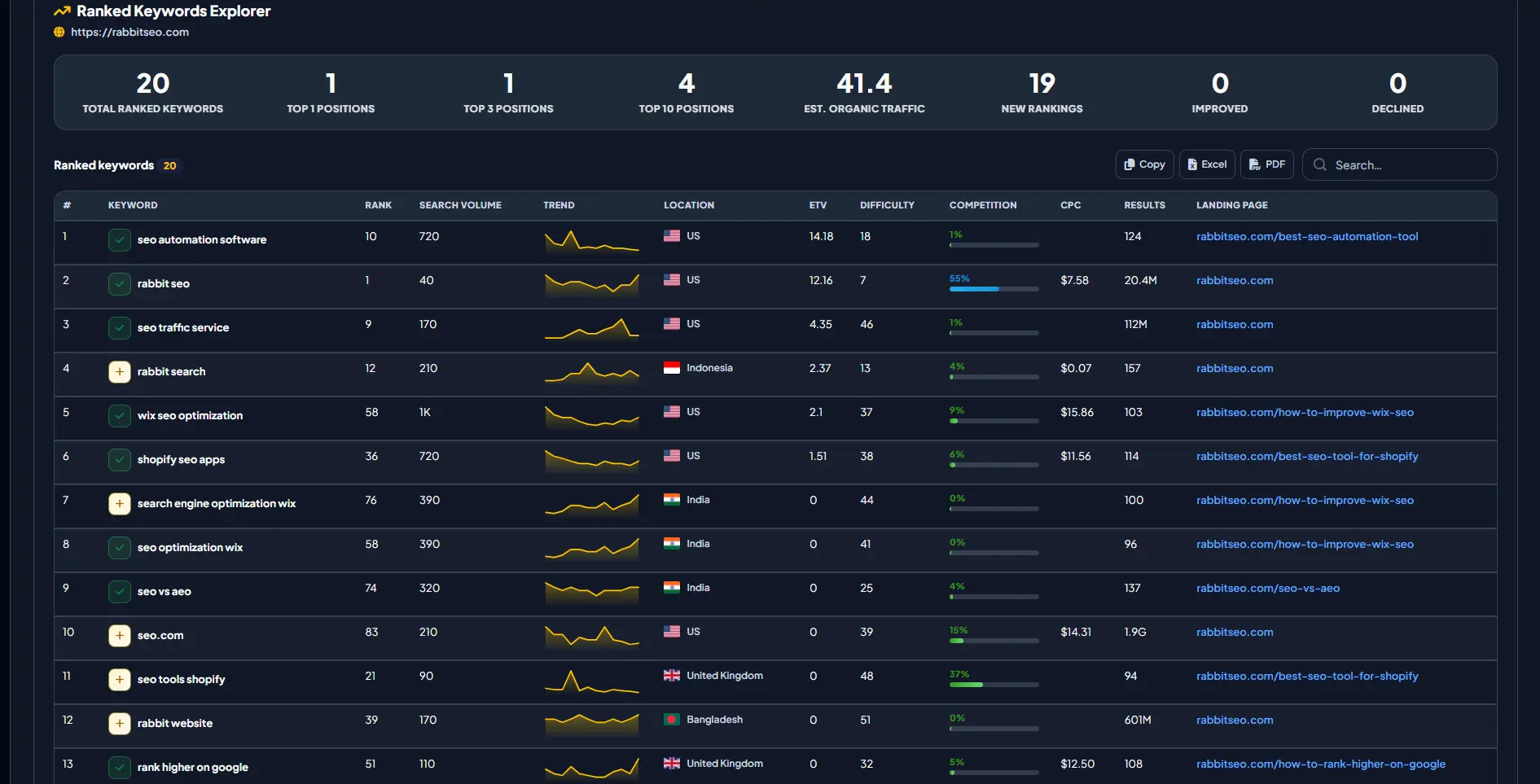Open the best-seo-automation-tool landing page link
The width and height of the screenshot is (1540, 784).
pyautogui.click(x=1307, y=237)
